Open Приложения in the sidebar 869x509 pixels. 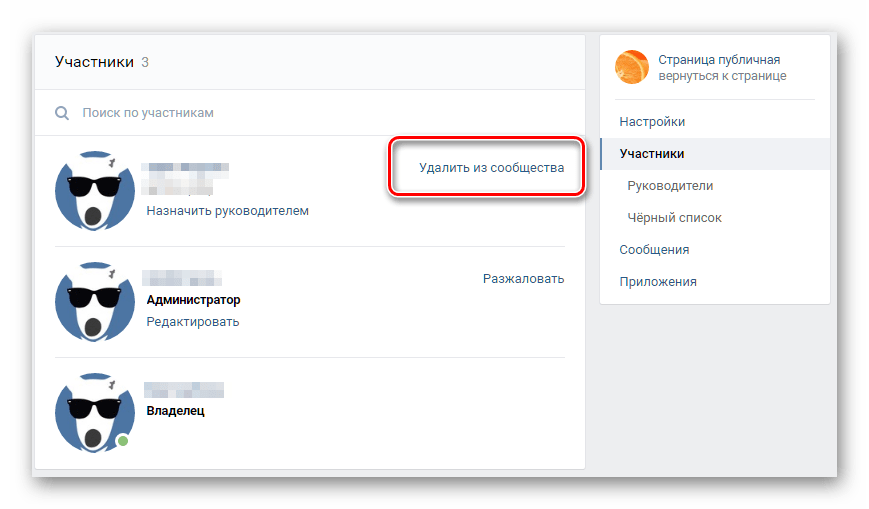pos(657,282)
